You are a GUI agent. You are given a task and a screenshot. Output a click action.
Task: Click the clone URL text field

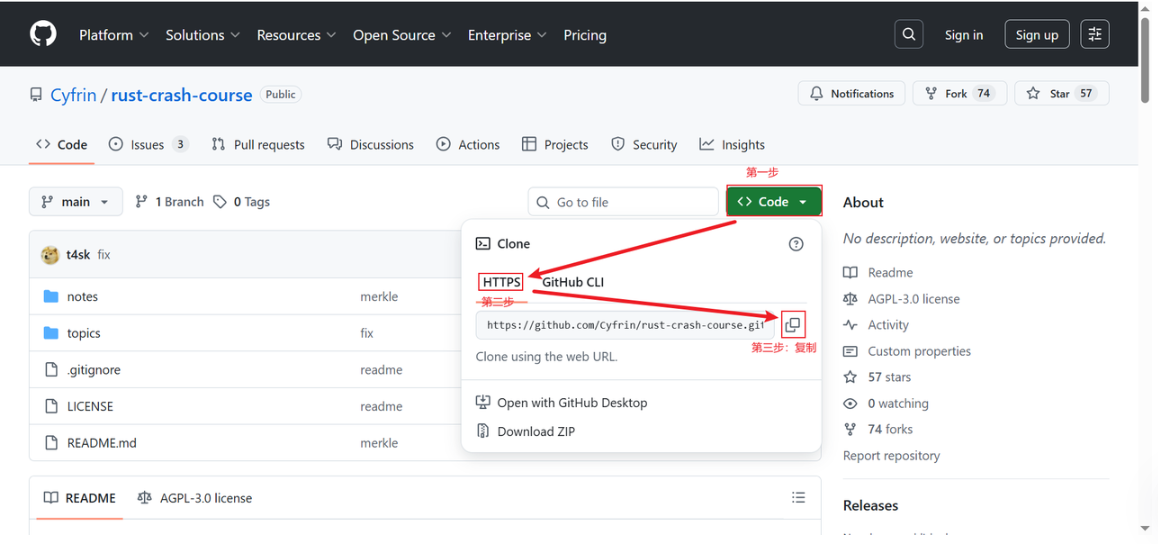tap(625, 325)
